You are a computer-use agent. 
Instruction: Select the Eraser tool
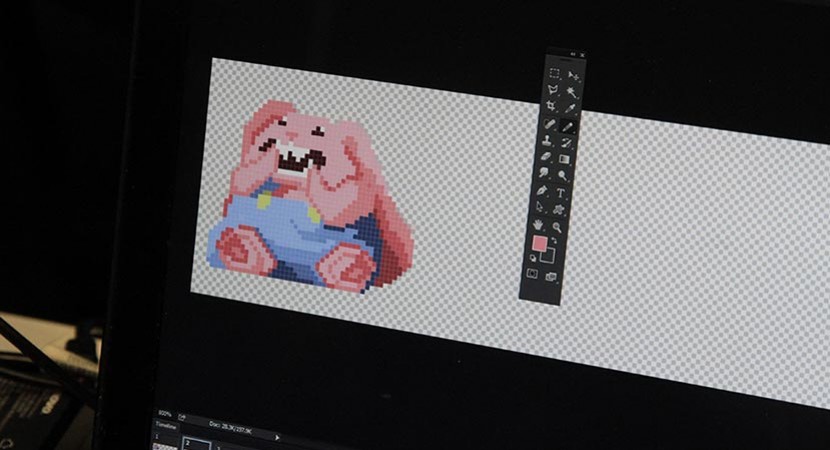(546, 157)
